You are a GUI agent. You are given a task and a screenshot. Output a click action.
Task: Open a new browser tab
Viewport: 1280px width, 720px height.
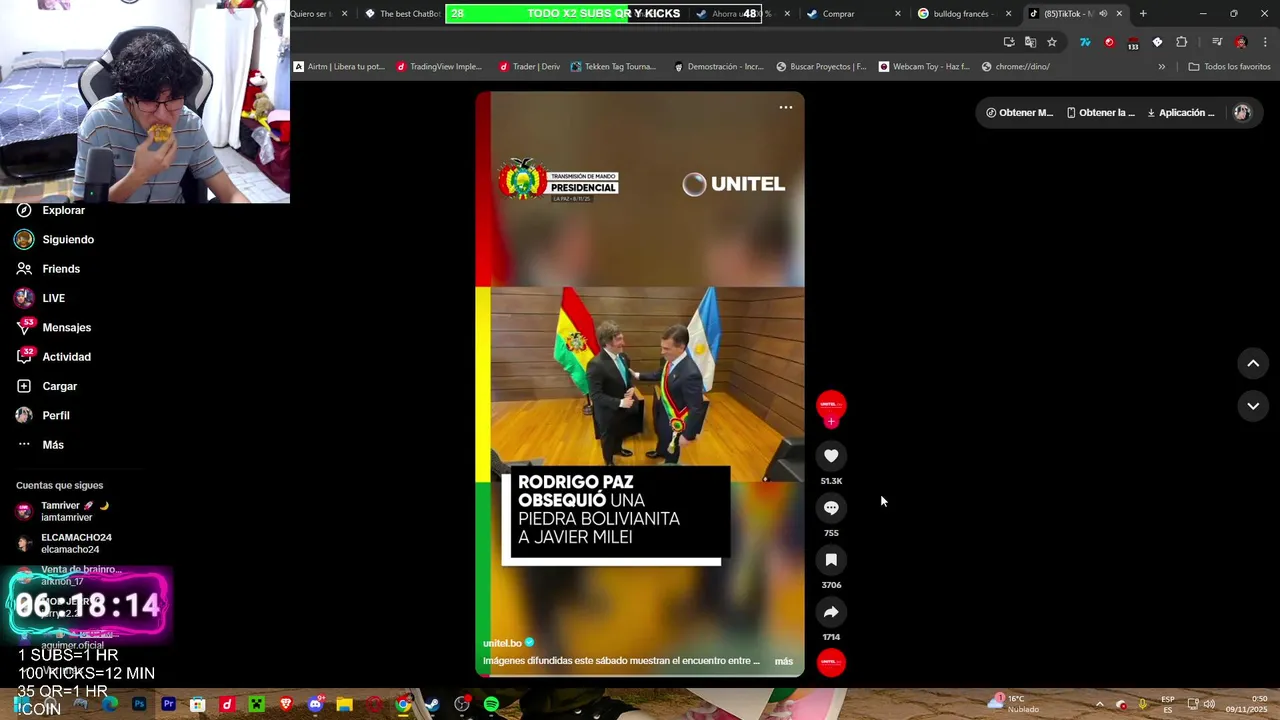coord(1143,14)
